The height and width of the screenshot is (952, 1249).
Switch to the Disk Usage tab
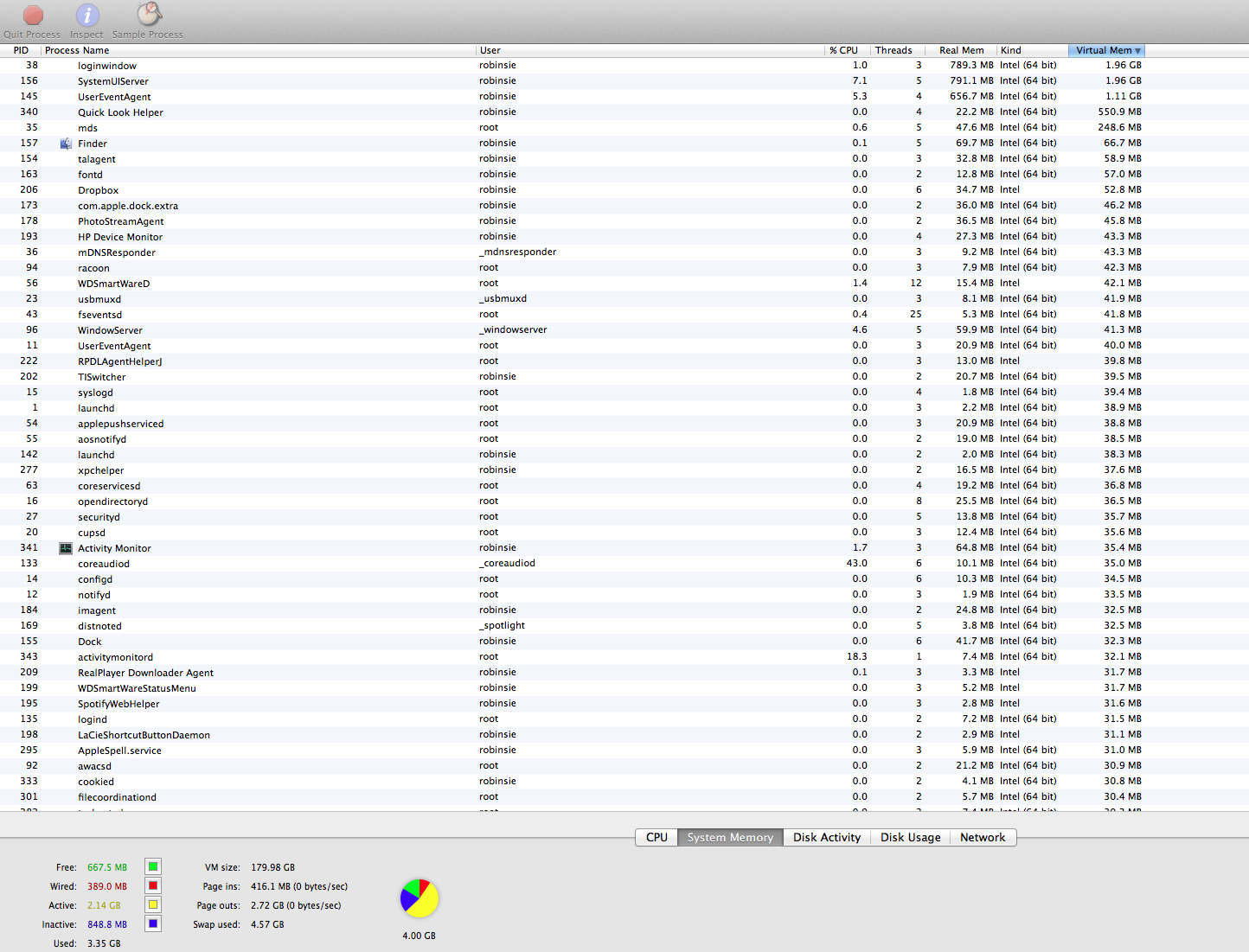coord(910,837)
